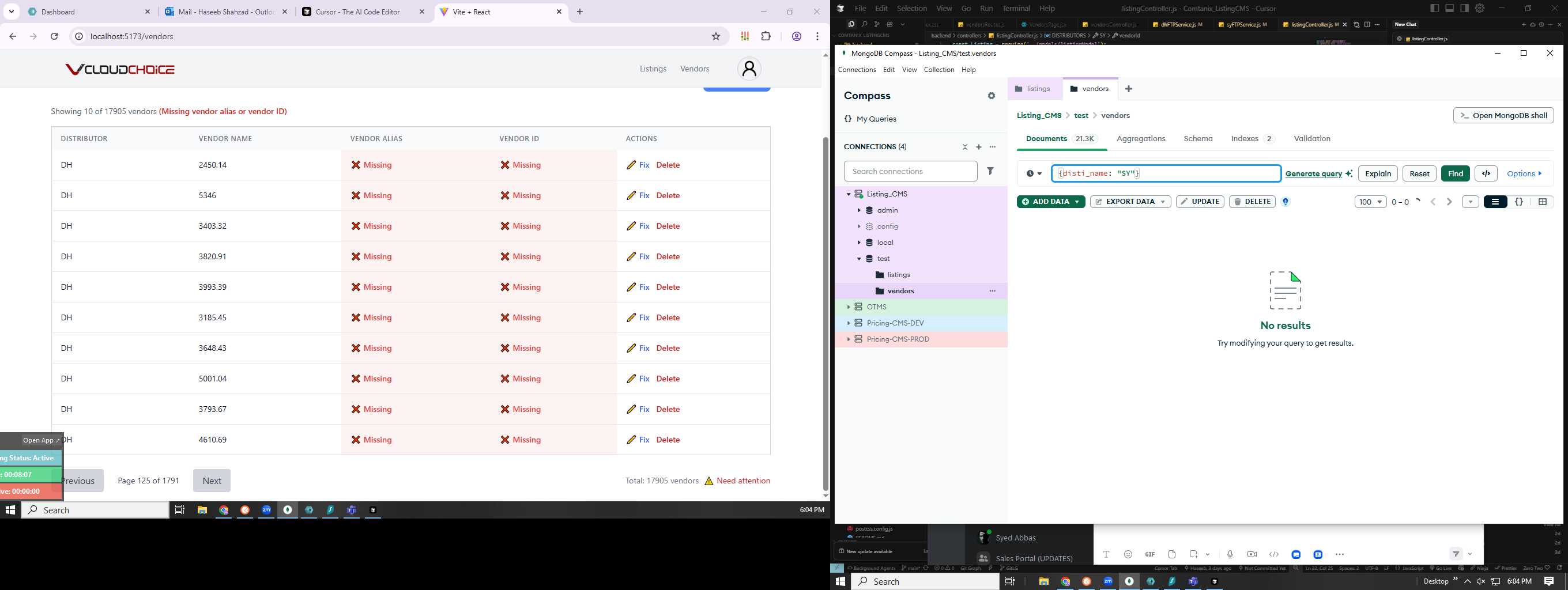Viewport: 1568px width, 590px height.
Task: Collapse the Listing_CMS connection tree
Action: pyautogui.click(x=849, y=194)
